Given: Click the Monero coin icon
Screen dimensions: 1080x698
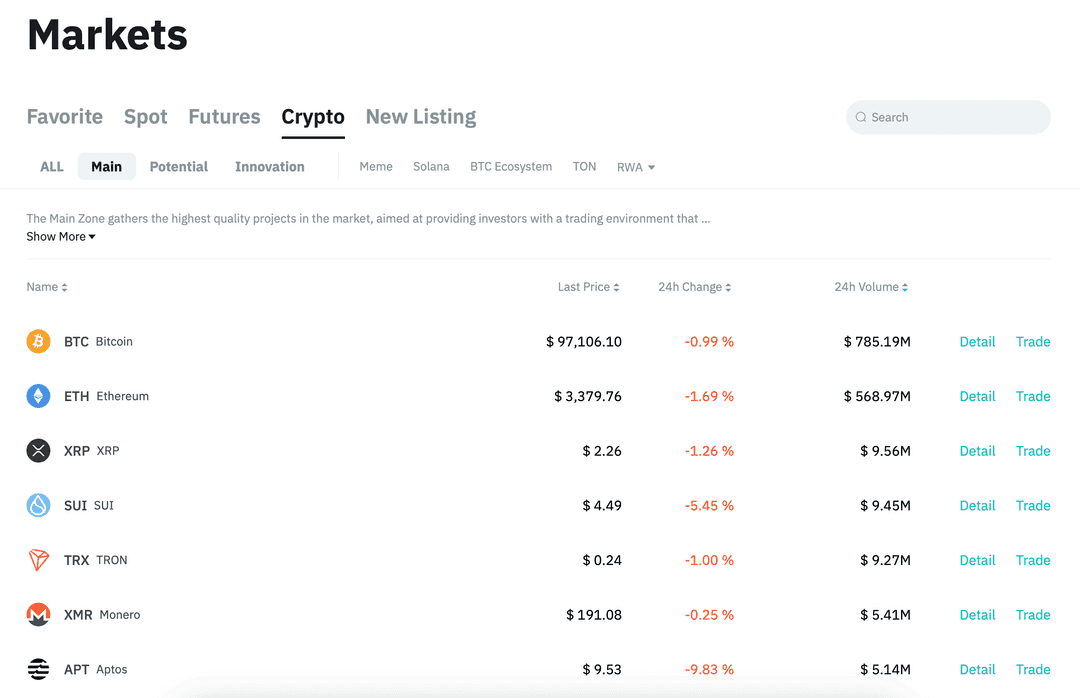Looking at the screenshot, I should 38,614.
